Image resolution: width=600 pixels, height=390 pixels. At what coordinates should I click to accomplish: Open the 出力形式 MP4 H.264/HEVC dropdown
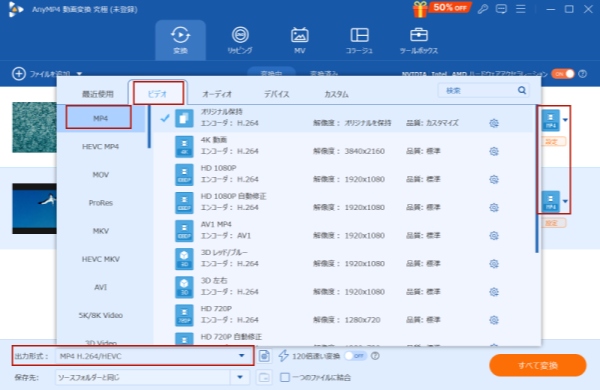click(156, 356)
